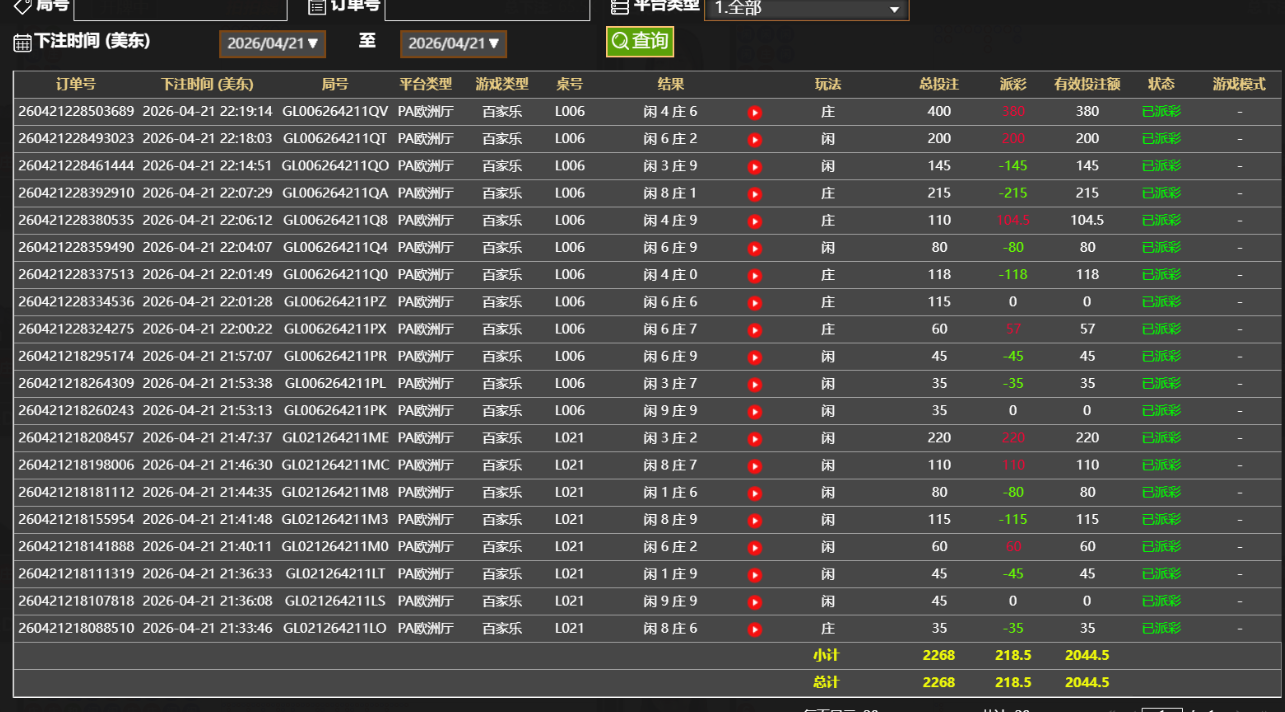Play video replay for order 260421228461444

[755, 167]
